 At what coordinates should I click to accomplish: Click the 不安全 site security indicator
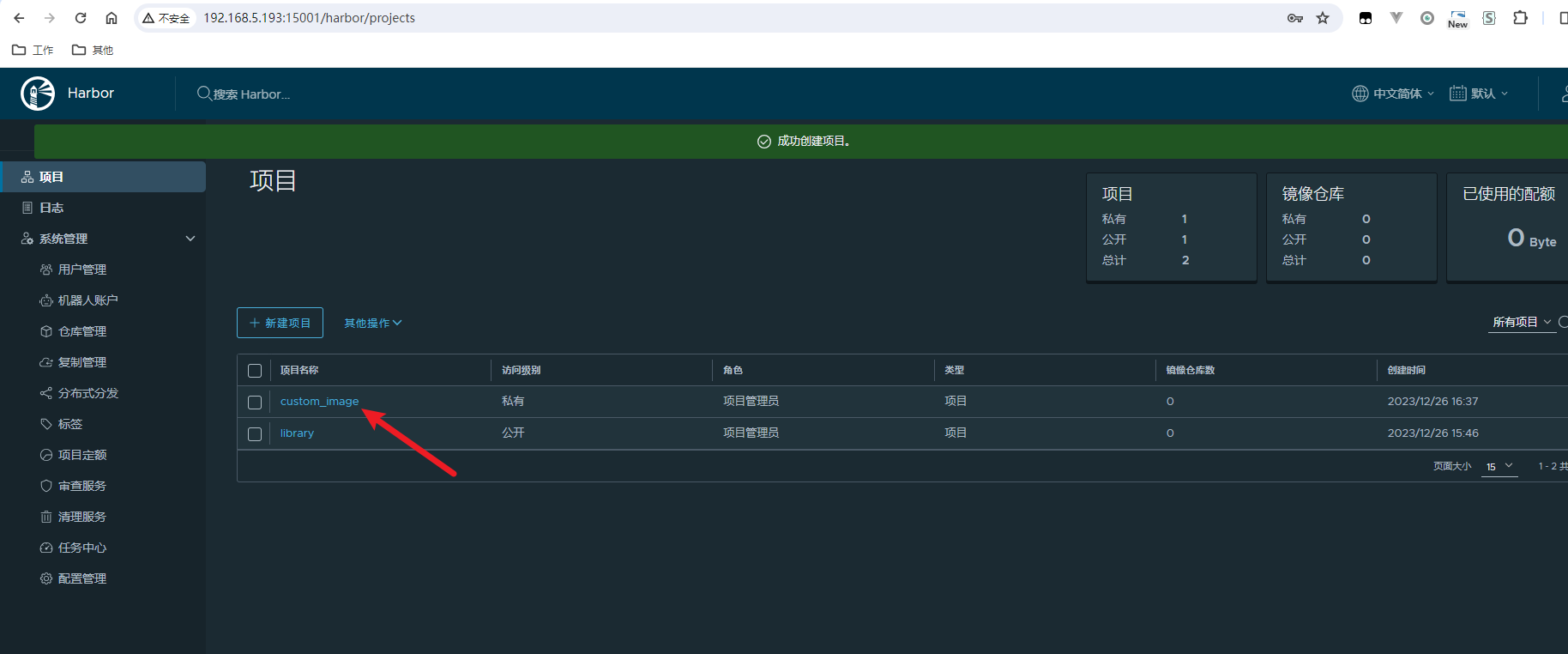(x=166, y=18)
